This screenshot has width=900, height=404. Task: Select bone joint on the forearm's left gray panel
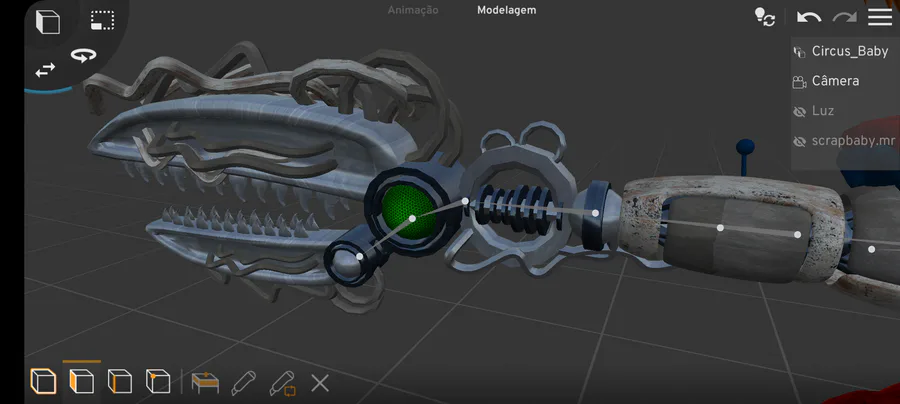coord(720,228)
